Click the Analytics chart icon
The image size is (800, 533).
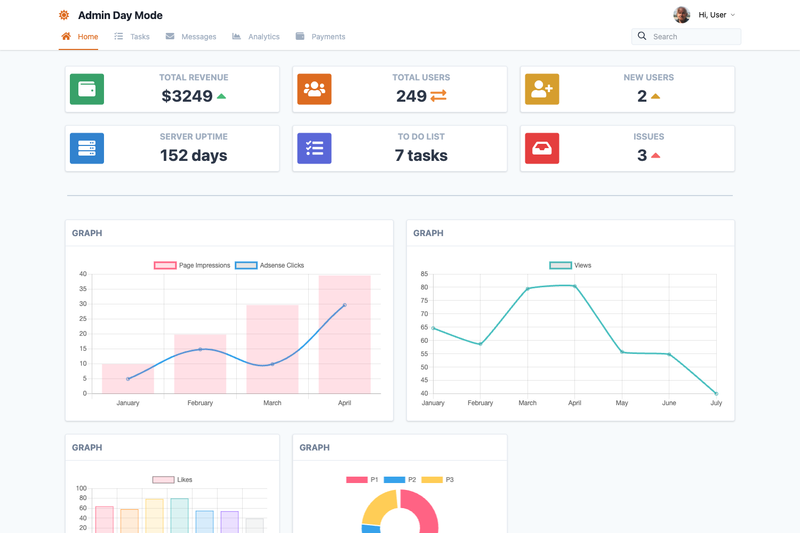coord(236,36)
